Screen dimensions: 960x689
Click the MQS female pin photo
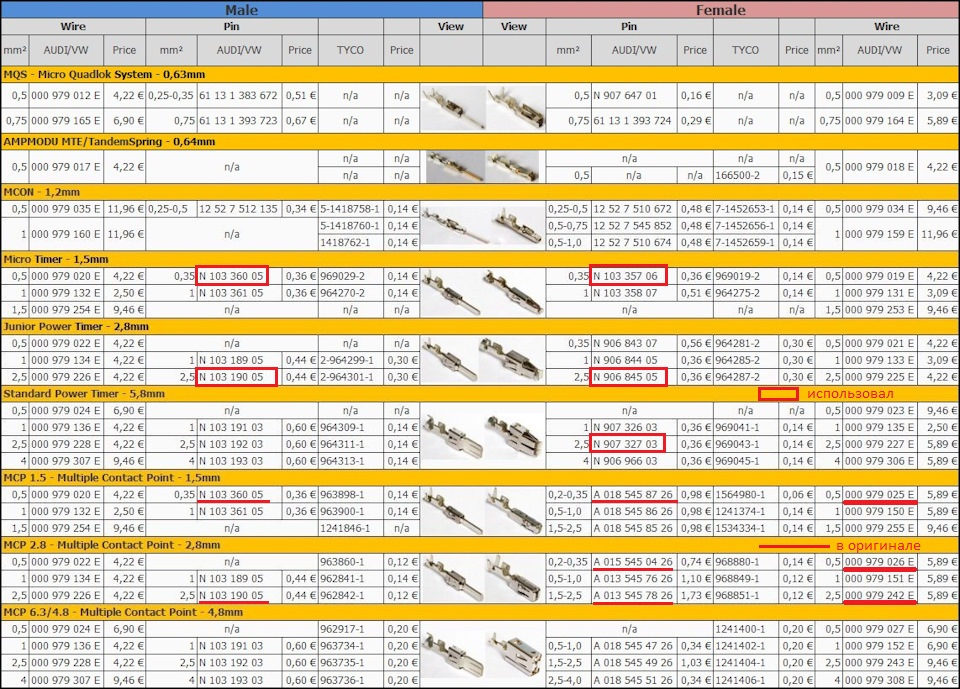(516, 108)
